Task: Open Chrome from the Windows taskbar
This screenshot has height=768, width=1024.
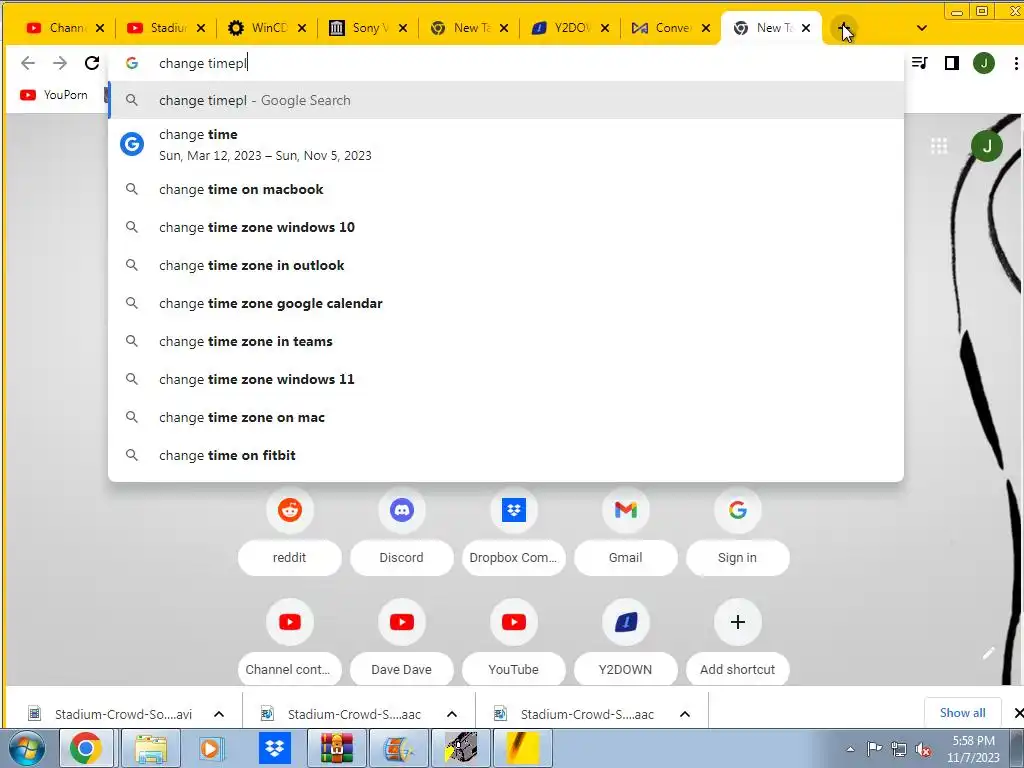Action: click(x=86, y=748)
